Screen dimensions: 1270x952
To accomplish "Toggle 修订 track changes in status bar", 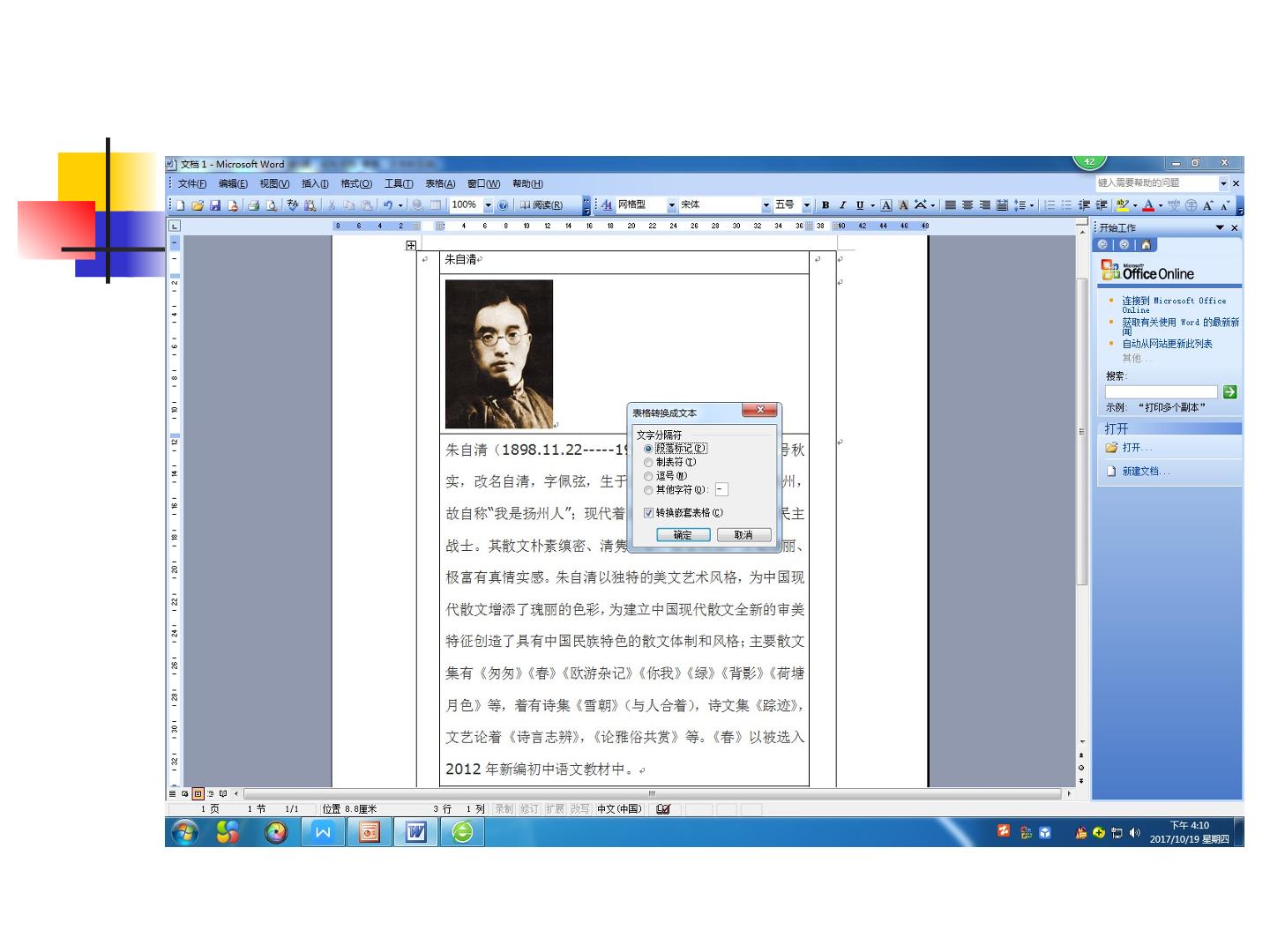I will 529,809.
